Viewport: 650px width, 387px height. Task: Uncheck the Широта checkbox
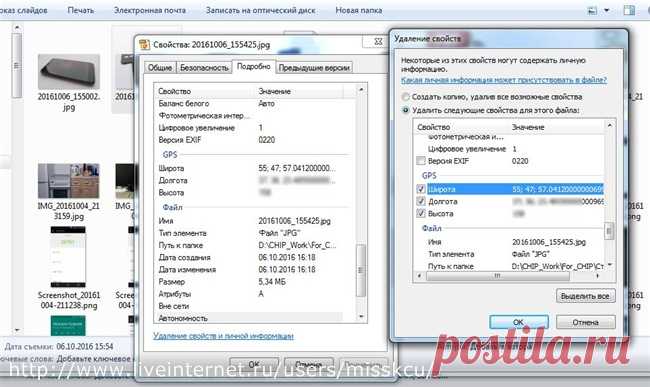point(421,189)
